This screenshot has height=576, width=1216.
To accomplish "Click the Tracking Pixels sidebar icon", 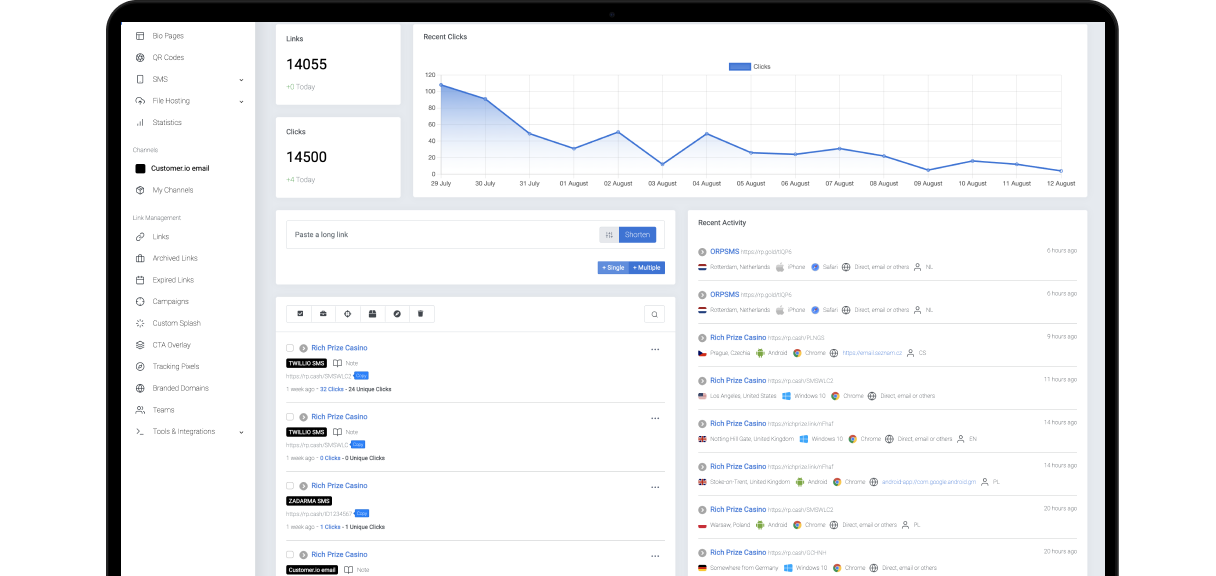I will 141,367.
